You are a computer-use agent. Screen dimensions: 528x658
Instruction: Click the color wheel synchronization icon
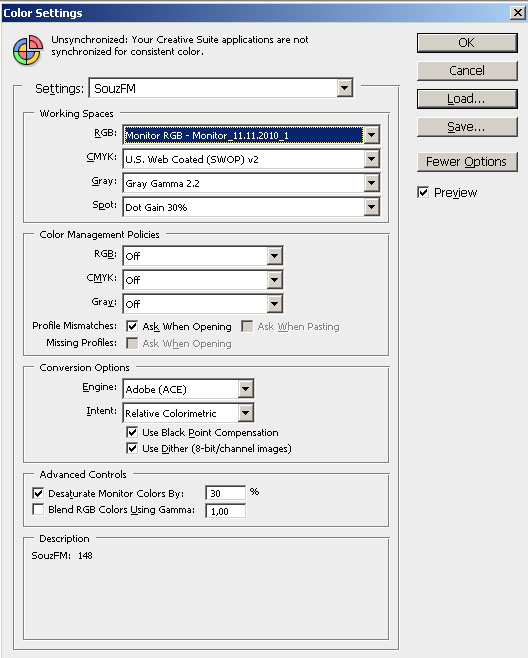pyautogui.click(x=28, y=50)
